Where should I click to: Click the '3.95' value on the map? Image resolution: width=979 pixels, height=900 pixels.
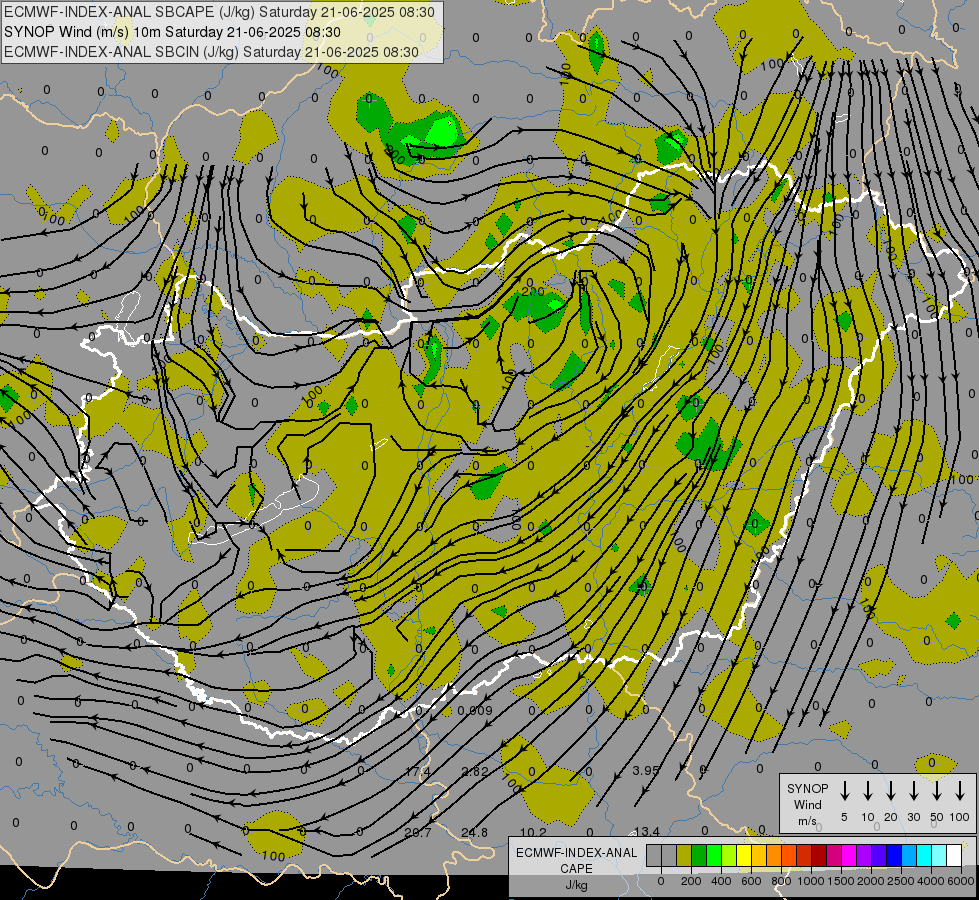(646, 770)
